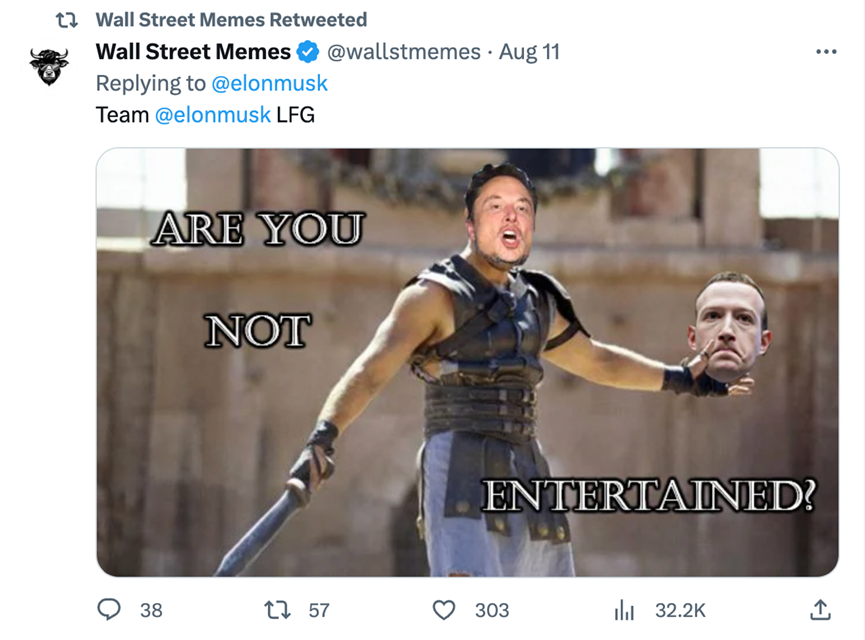Screen dimensions: 865x640
Task: Click the reply speech bubble icon
Action: 109,610
